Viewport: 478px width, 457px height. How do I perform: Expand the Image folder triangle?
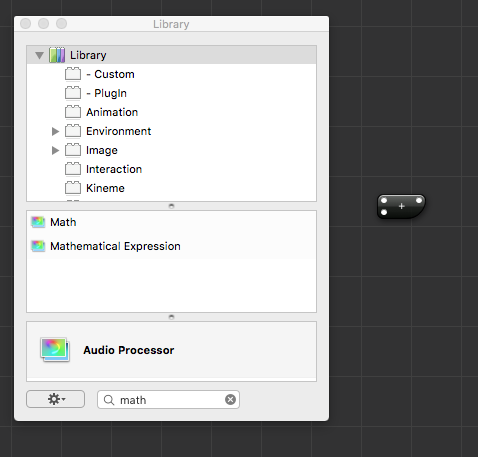55,150
